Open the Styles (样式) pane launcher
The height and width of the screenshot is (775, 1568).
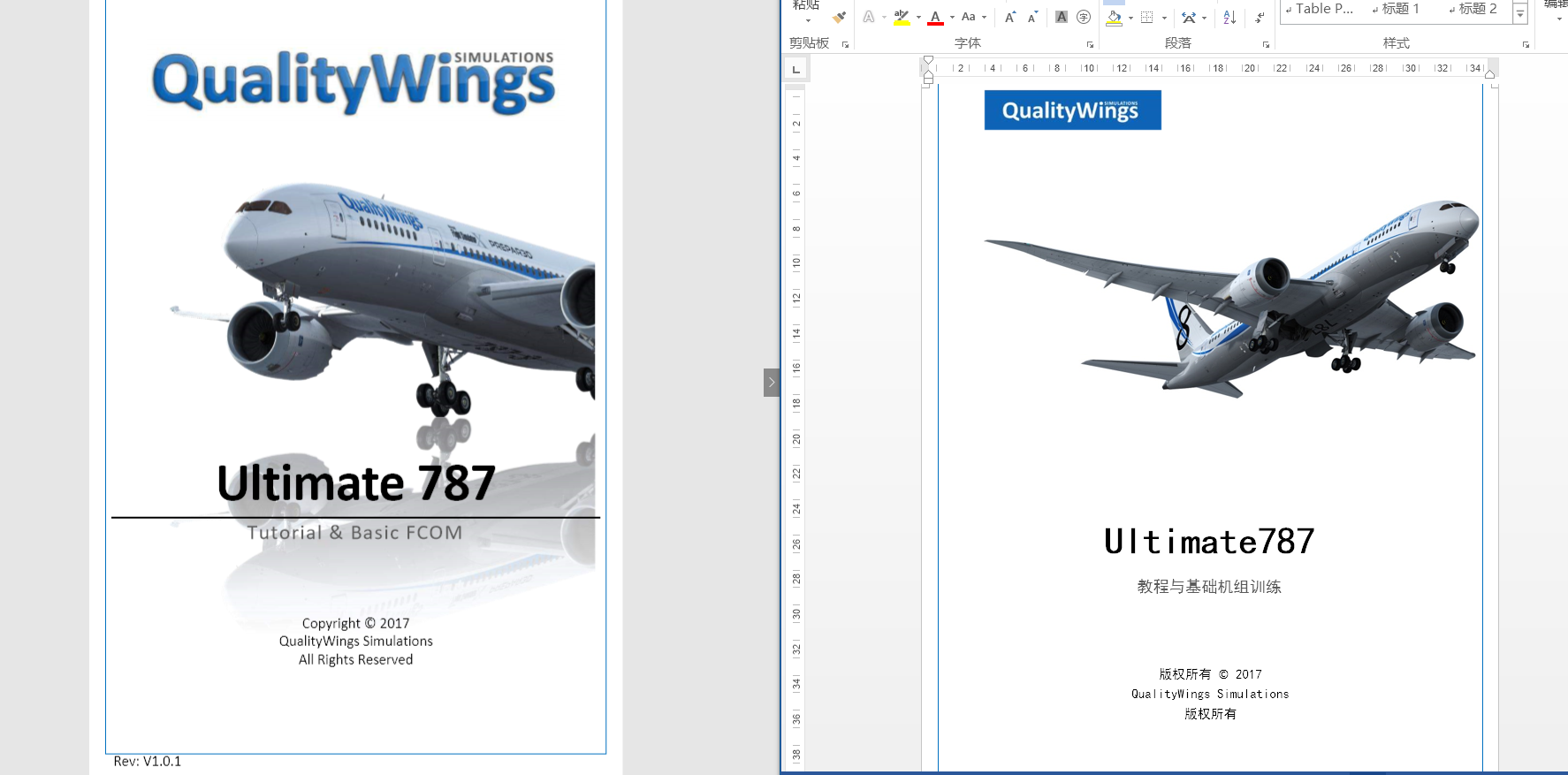[x=1526, y=44]
